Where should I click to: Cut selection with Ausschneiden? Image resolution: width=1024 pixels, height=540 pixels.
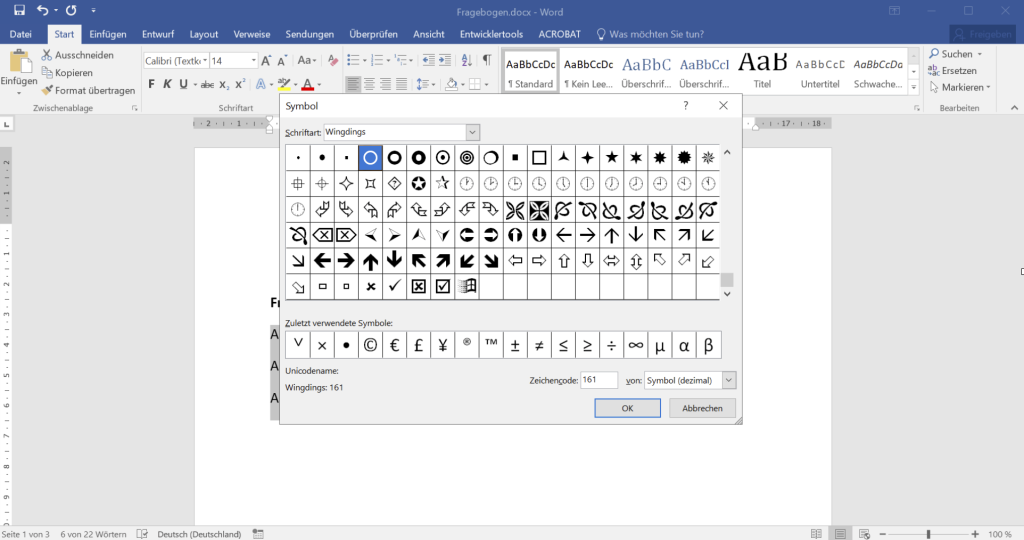tap(77, 55)
